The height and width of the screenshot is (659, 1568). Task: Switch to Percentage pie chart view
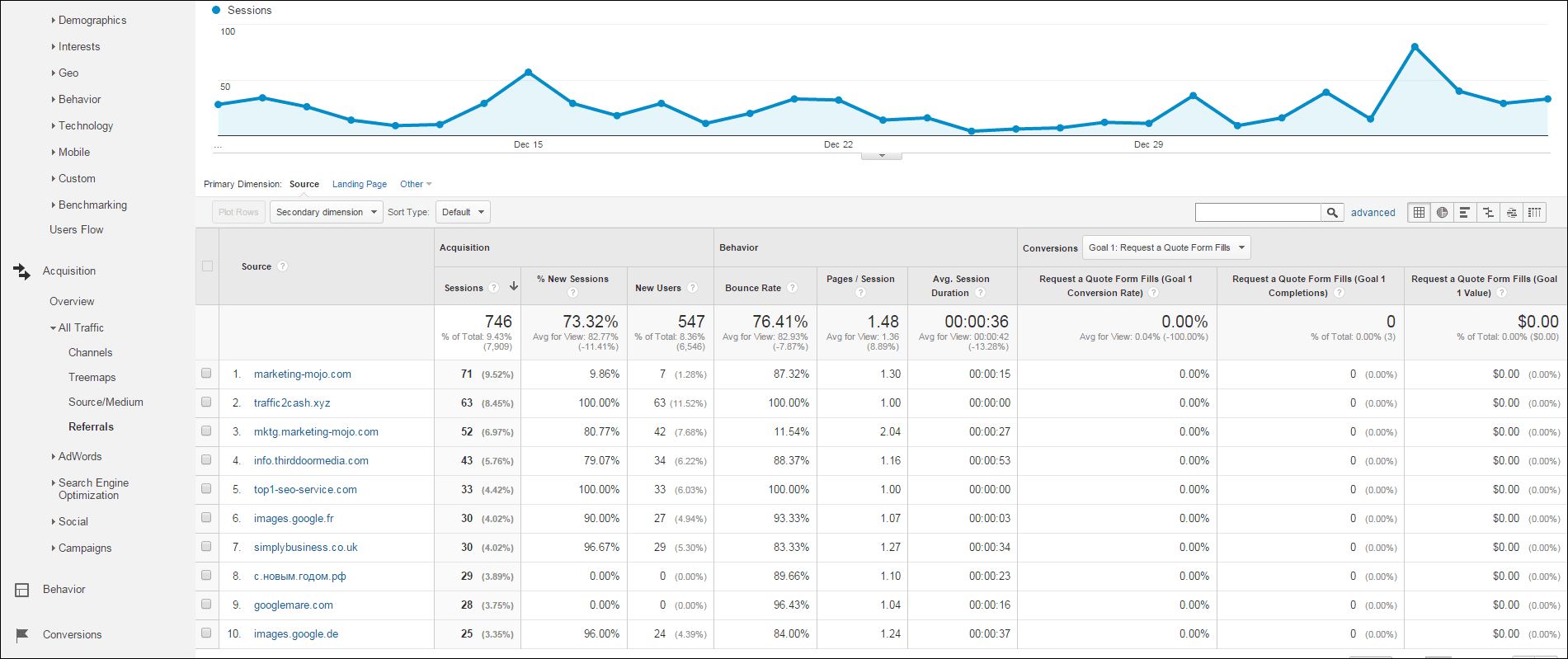tap(1442, 212)
